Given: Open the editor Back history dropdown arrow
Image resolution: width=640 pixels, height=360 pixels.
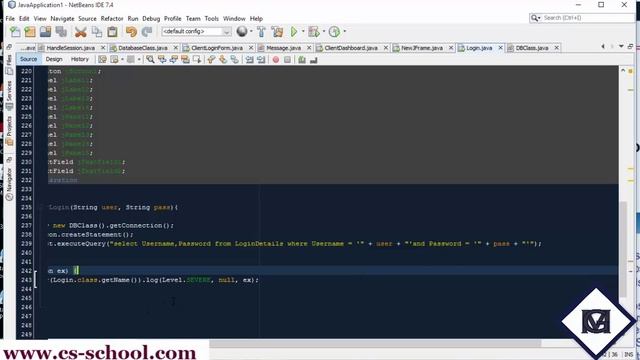Looking at the screenshot, I should [x=122, y=60].
